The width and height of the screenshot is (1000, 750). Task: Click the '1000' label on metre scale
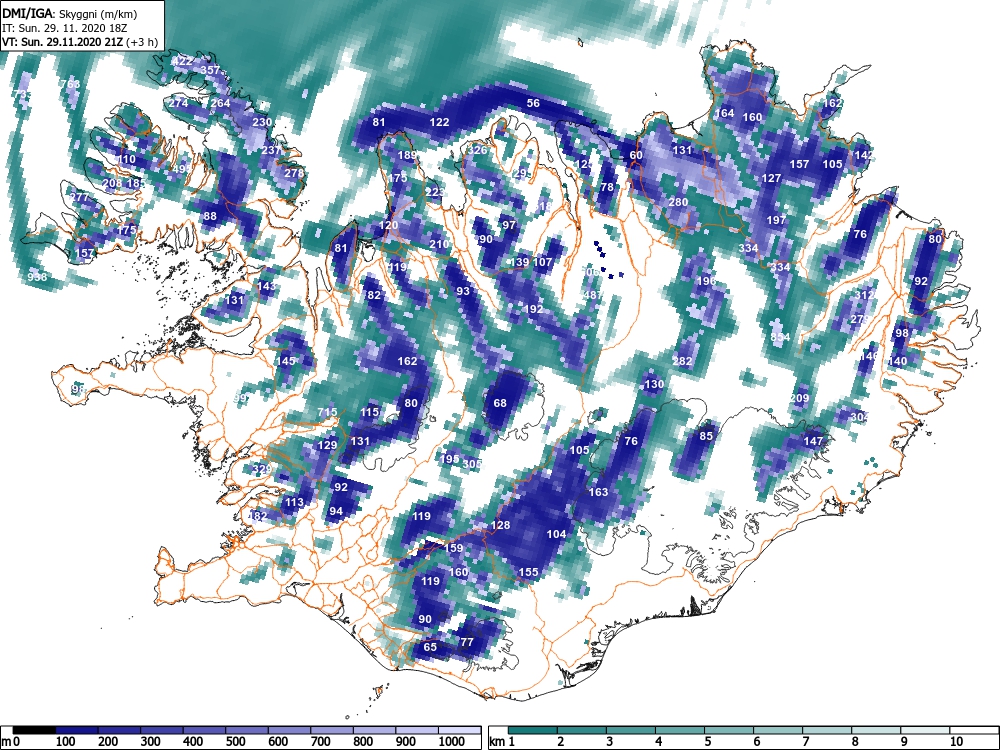pos(452,741)
